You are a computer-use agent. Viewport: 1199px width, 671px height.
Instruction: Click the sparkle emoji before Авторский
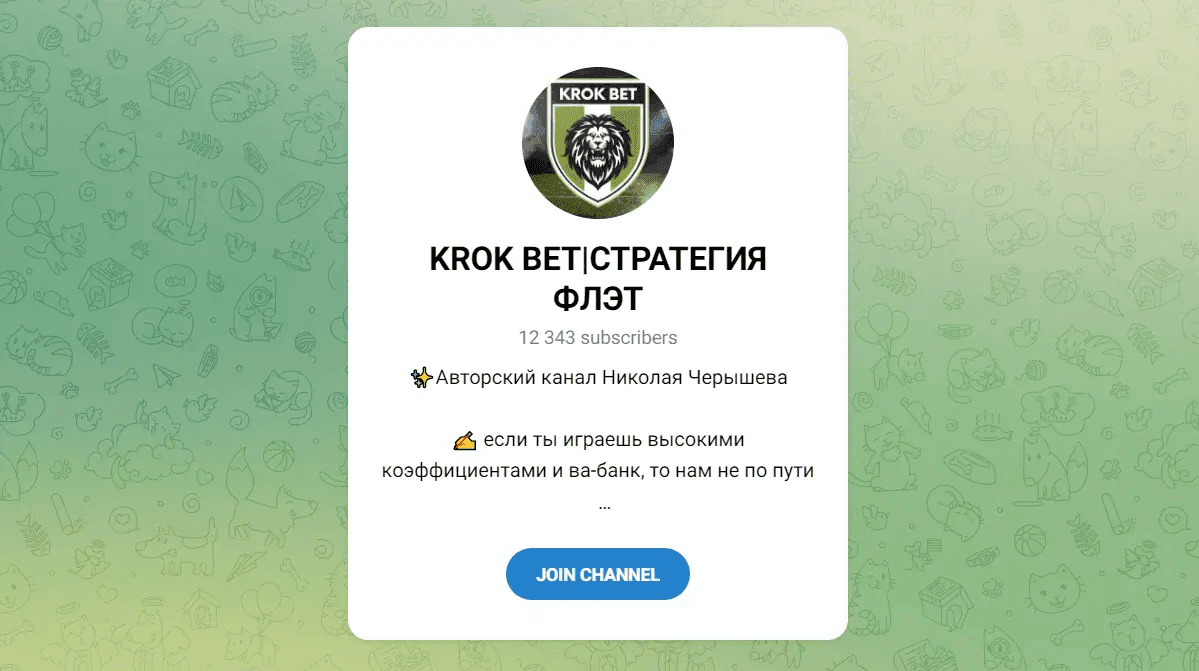tap(421, 378)
